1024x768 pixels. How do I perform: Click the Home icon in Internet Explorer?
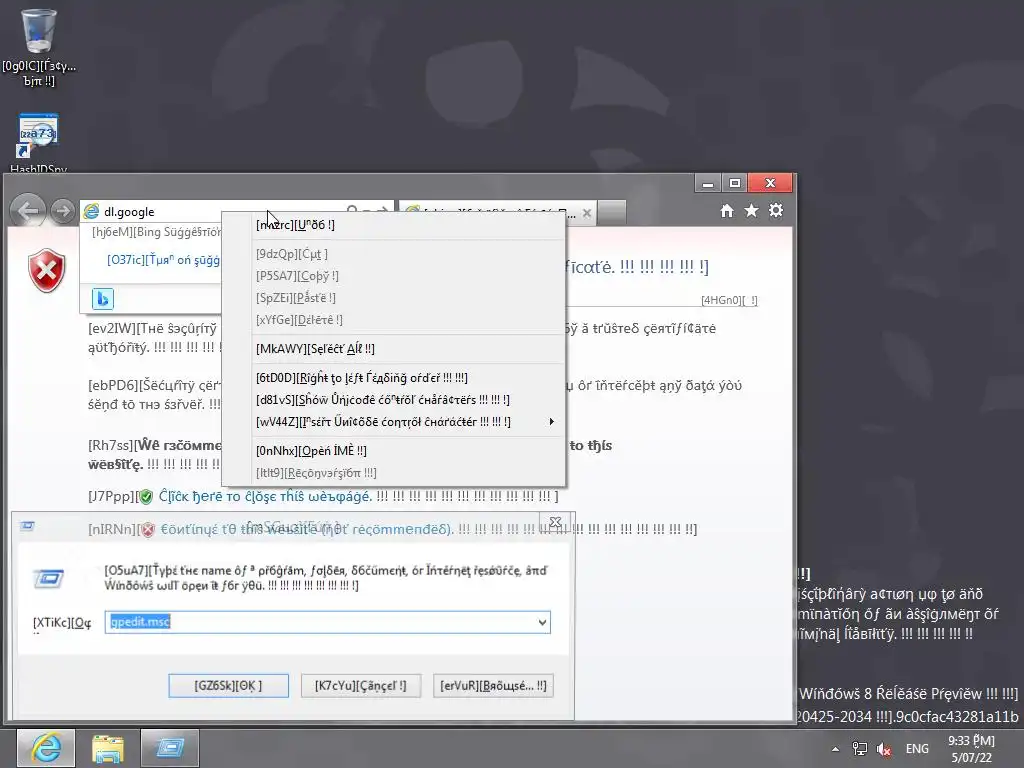coord(727,211)
